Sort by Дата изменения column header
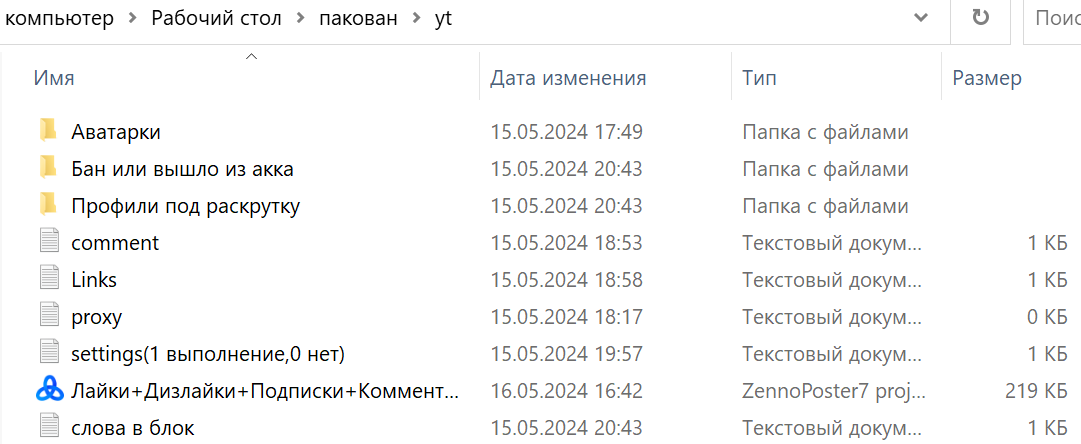The width and height of the screenshot is (1081, 444). click(568, 78)
